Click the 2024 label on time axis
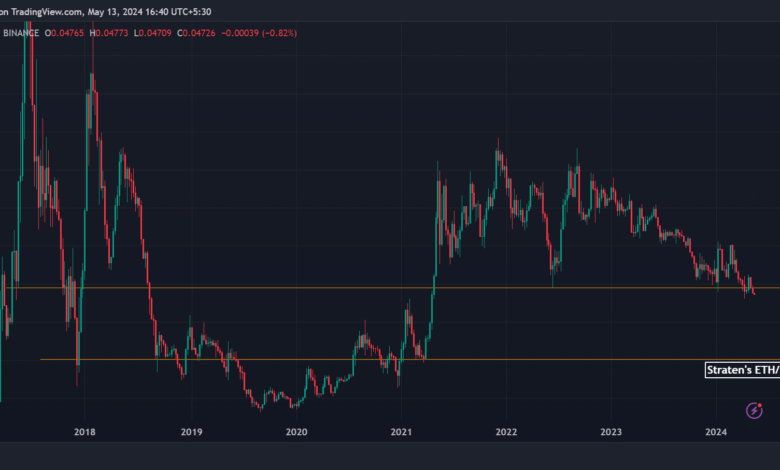This screenshot has width=780, height=470. point(716,432)
